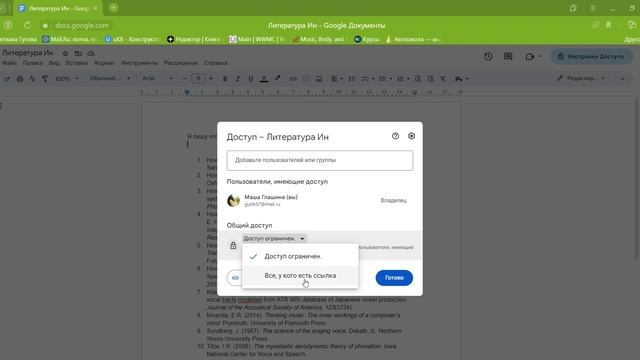The image size is (640, 360).
Task: Toggle underline formatting
Action: 251,78
